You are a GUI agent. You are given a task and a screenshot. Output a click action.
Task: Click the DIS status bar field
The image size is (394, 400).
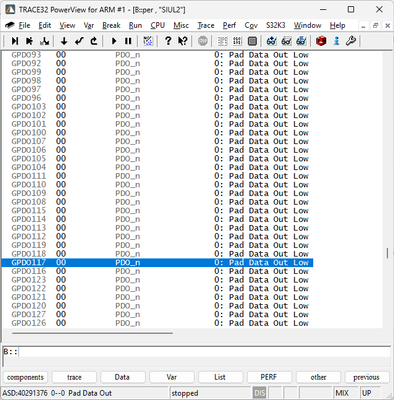point(259,393)
